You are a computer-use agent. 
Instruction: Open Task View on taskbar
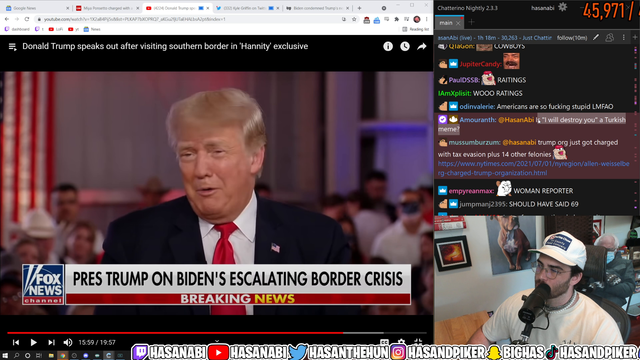tap(39, 356)
